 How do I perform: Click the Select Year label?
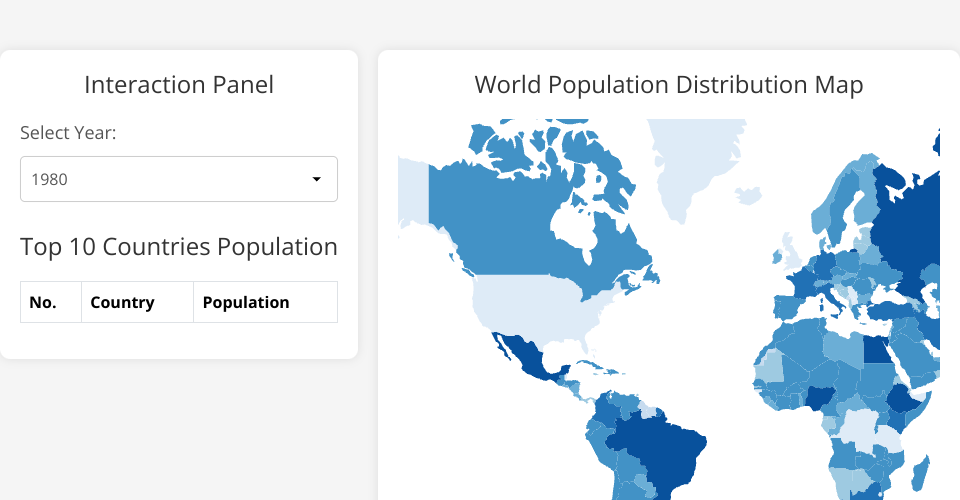pyautogui.click(x=68, y=133)
